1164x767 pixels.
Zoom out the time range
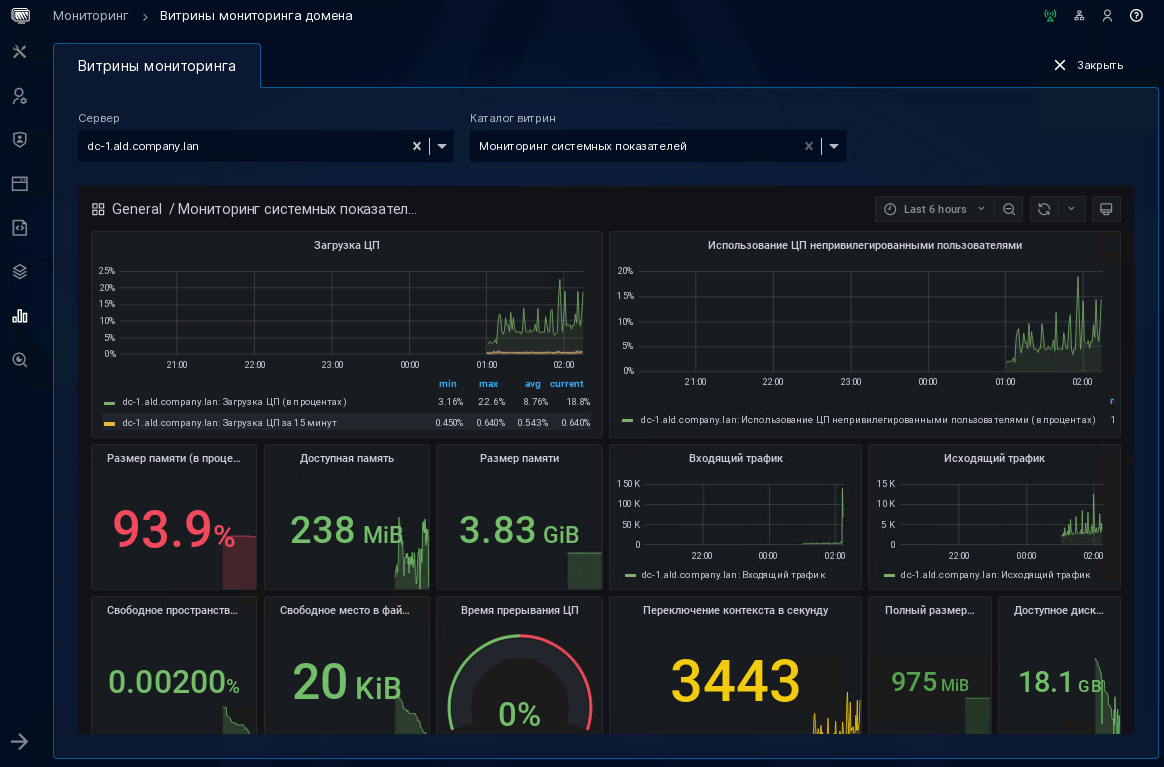tap(1009, 209)
